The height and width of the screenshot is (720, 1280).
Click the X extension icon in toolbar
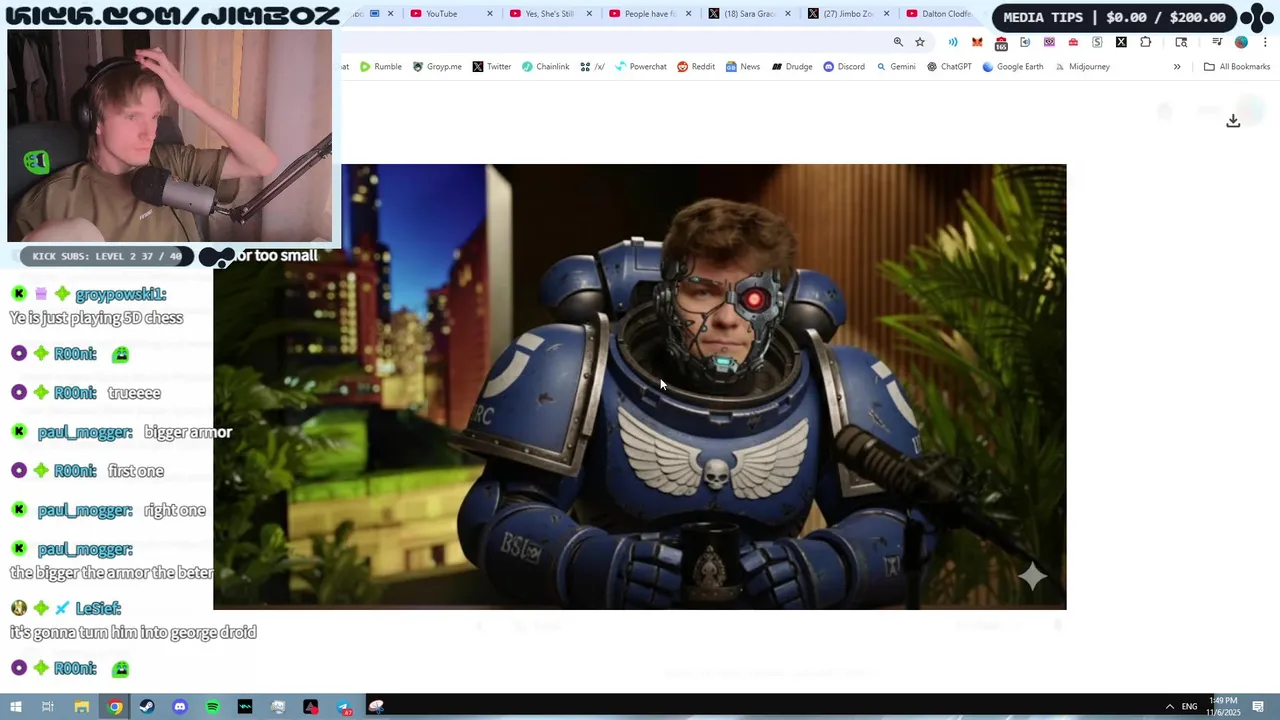coord(1121,42)
